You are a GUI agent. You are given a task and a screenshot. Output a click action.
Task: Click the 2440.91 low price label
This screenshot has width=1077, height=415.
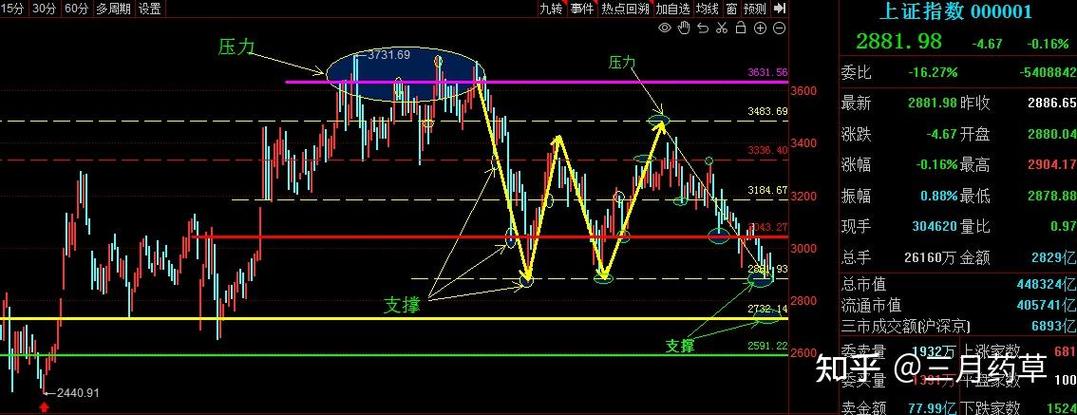[78, 393]
